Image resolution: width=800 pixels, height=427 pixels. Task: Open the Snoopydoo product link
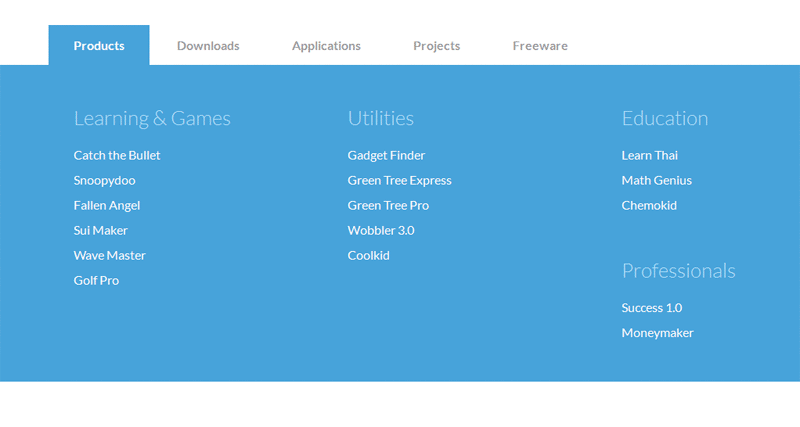coord(104,180)
